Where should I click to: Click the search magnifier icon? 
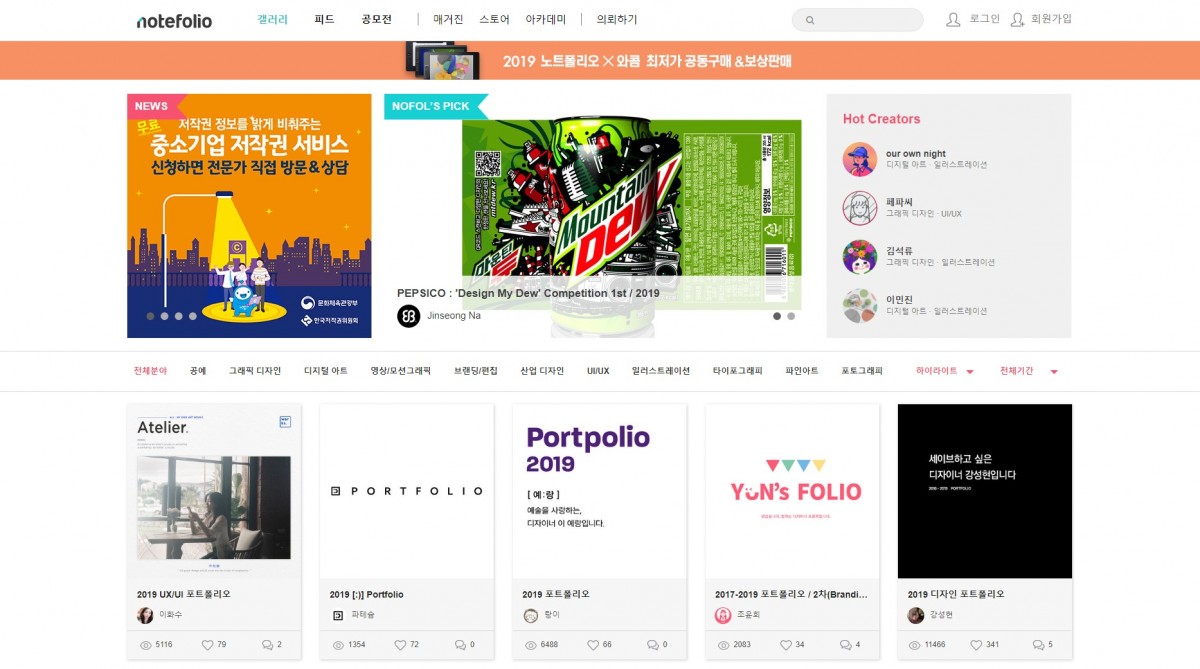(x=810, y=20)
